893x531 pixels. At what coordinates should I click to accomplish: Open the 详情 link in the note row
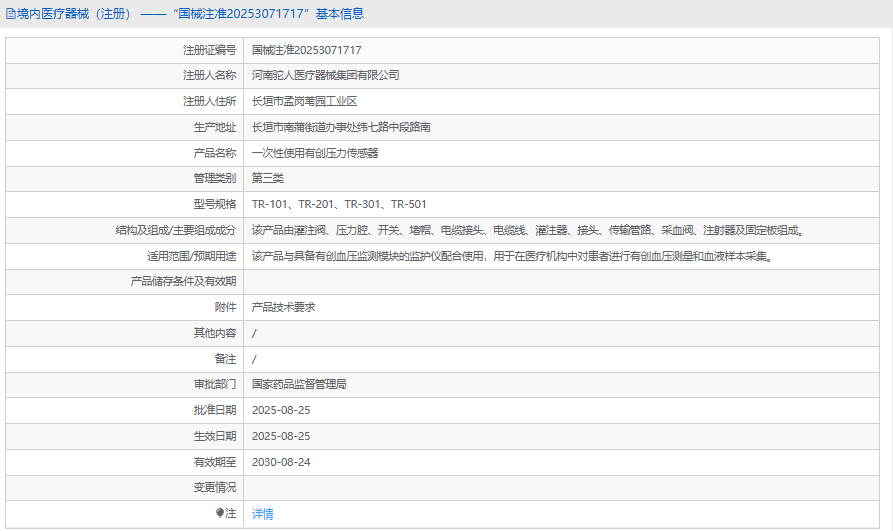(x=263, y=514)
